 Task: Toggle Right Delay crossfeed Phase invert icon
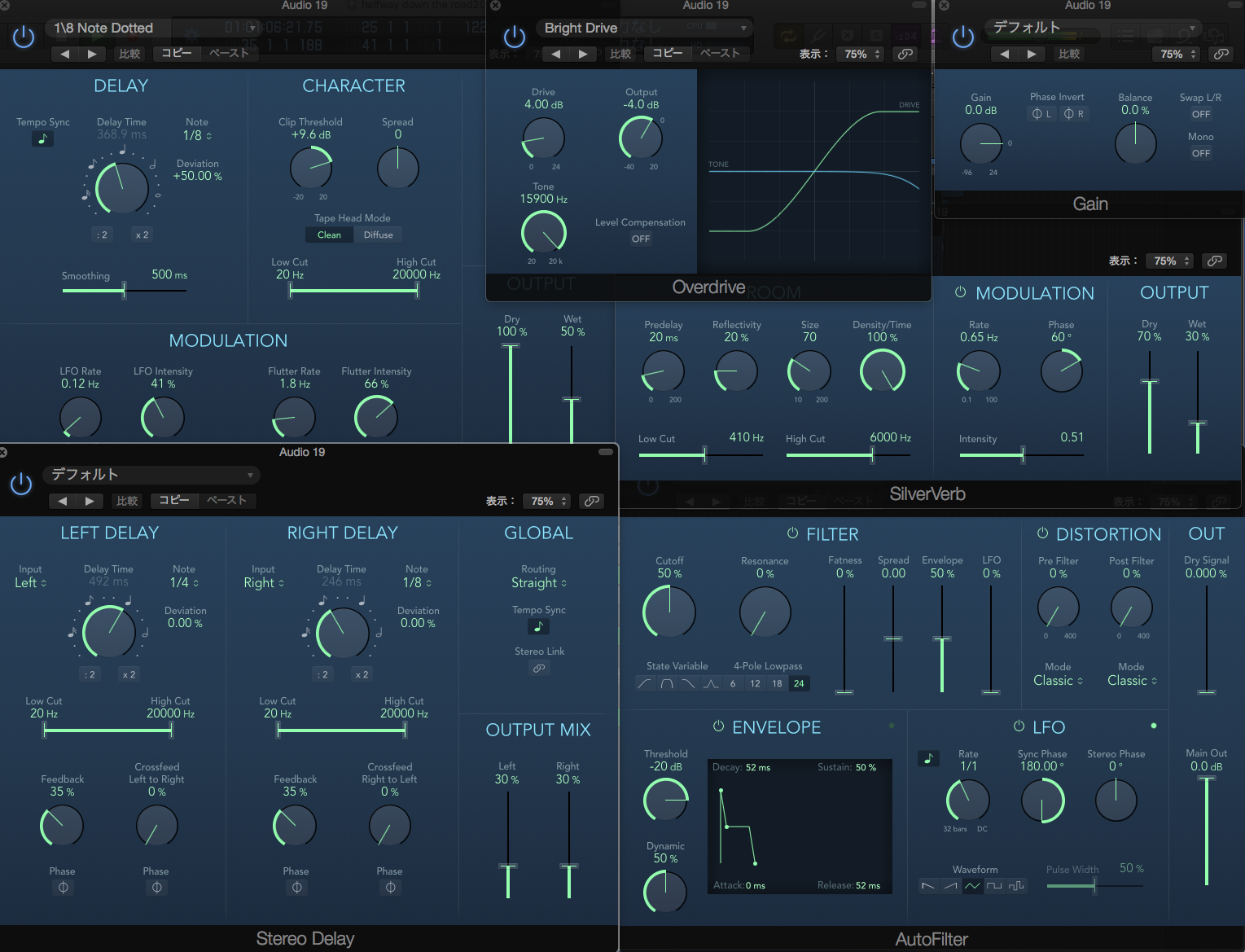(x=390, y=888)
